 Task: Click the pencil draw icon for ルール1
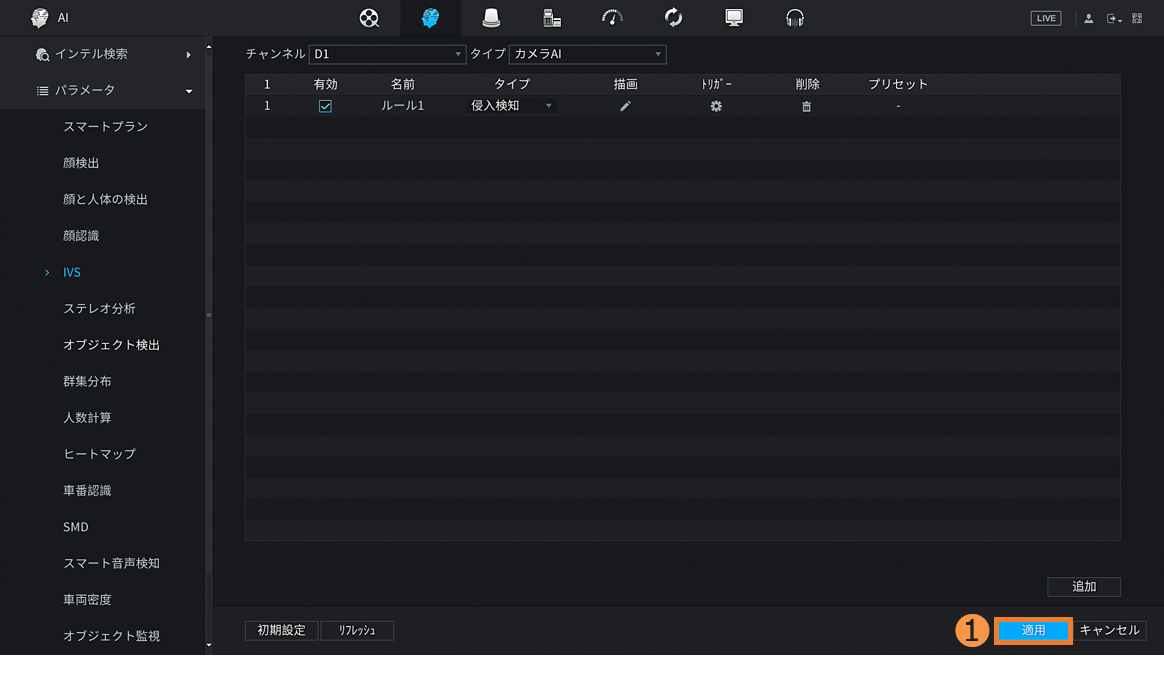click(625, 106)
